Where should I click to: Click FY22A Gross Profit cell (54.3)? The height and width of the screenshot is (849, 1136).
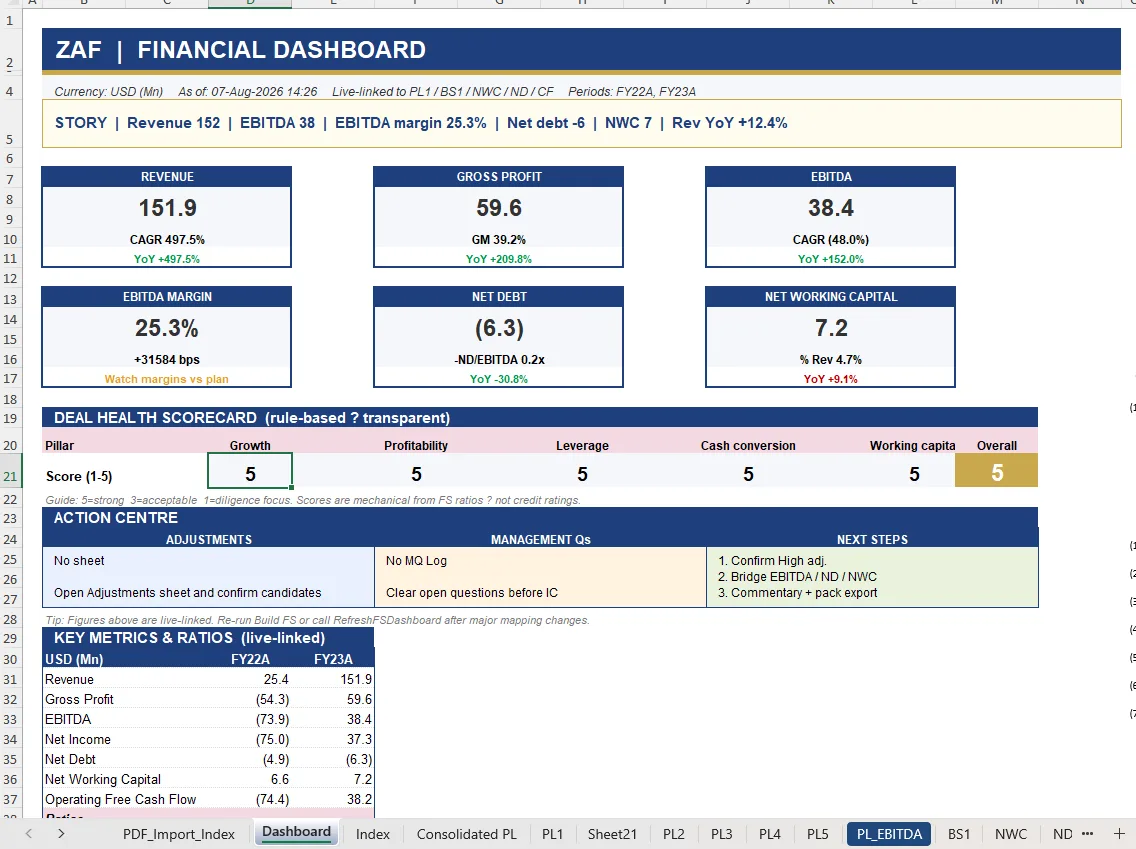tap(251, 700)
